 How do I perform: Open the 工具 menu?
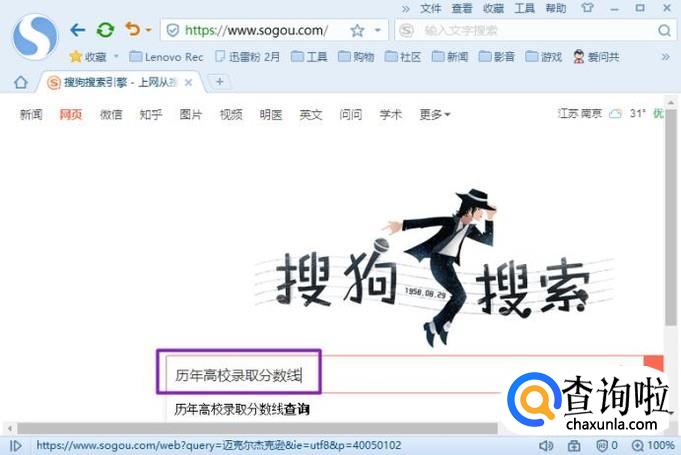[524, 8]
